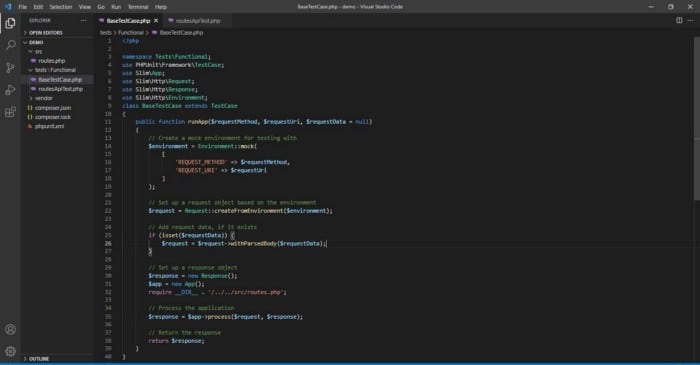Click '/../../src/routes.php' string on line 32
This screenshot has height=365, width=700.
tap(246, 292)
